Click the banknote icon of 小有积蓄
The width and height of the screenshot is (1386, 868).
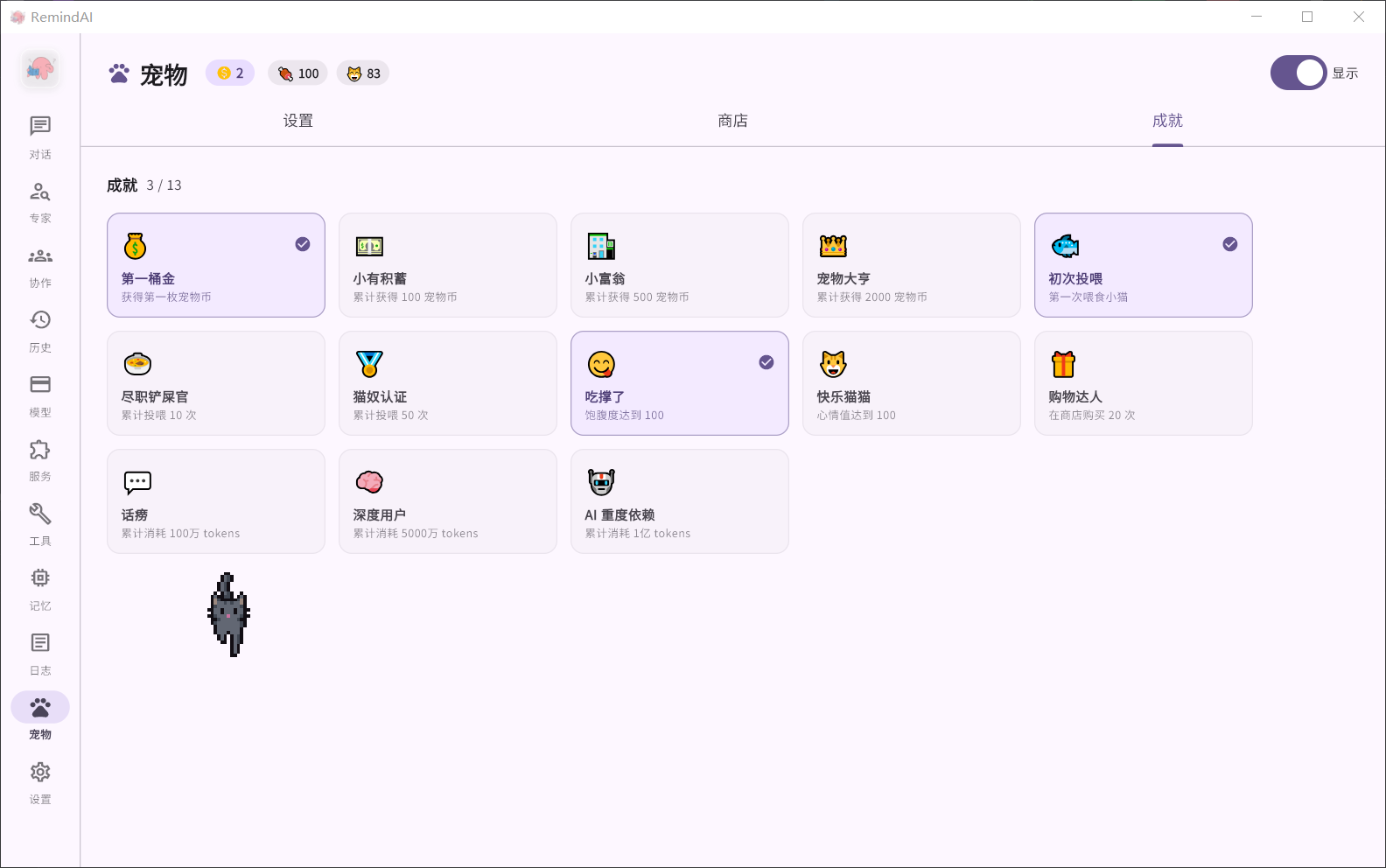click(369, 247)
